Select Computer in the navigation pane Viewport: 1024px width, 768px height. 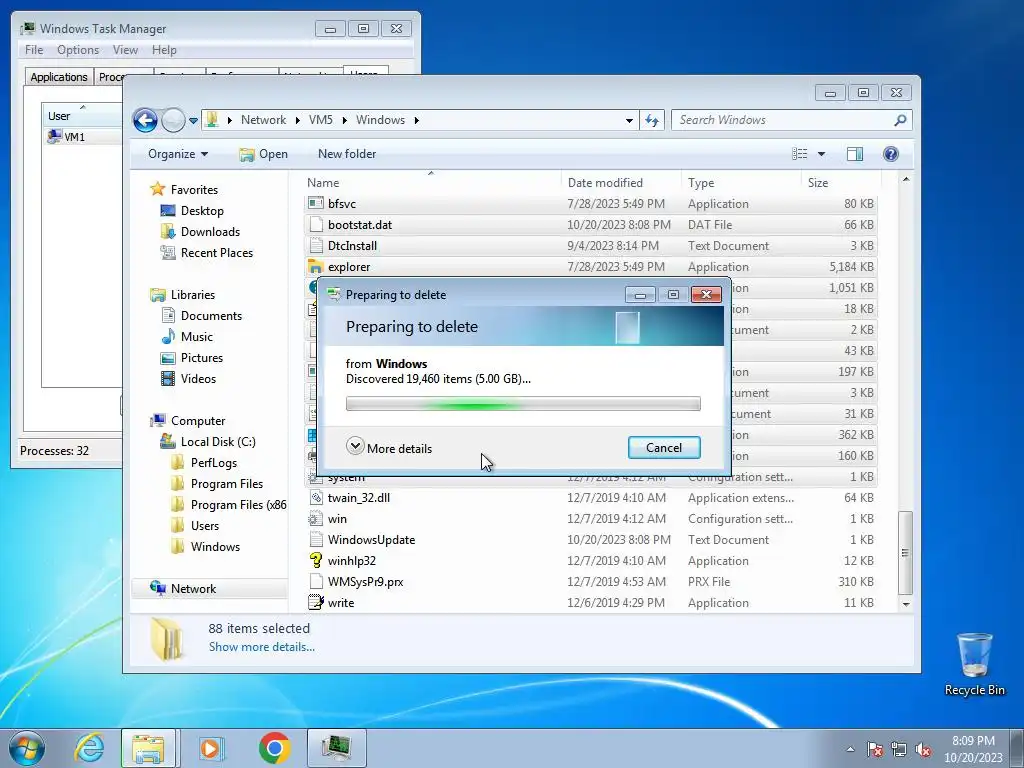pyautogui.click(x=197, y=421)
